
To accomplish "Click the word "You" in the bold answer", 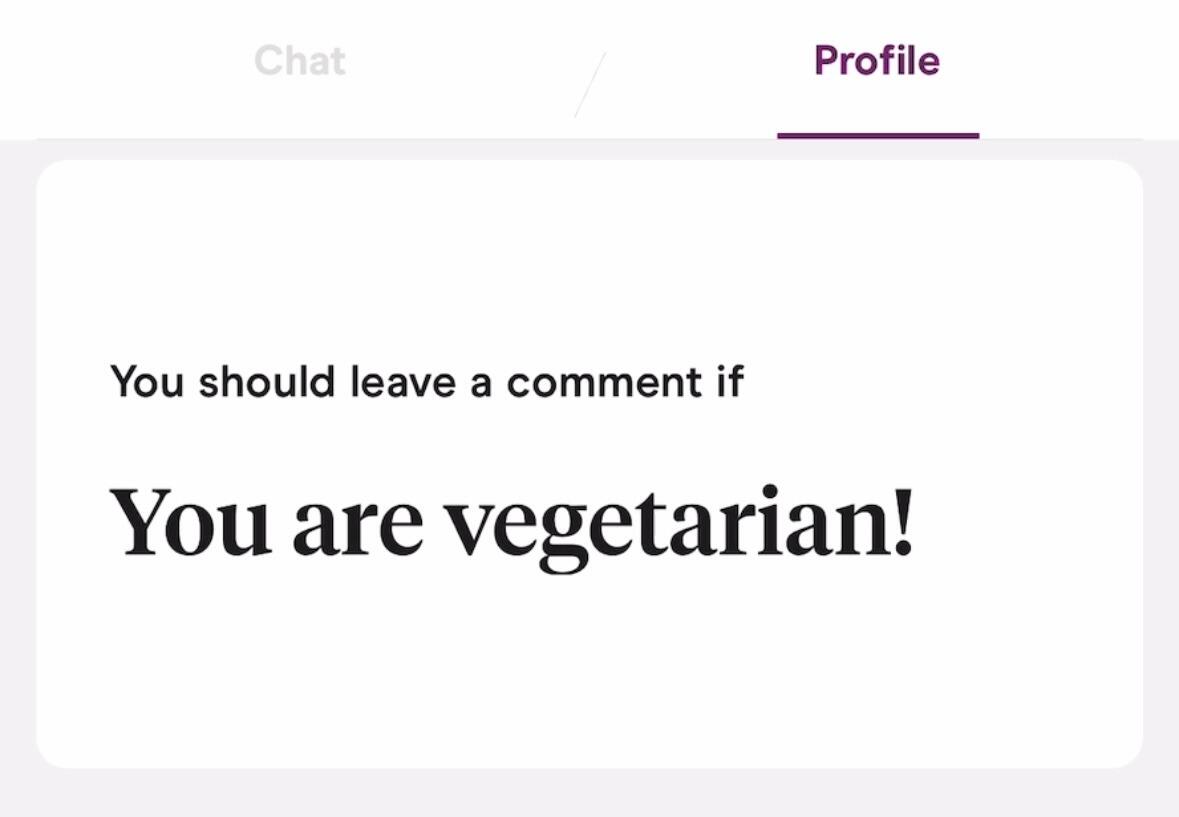I will click(190, 522).
